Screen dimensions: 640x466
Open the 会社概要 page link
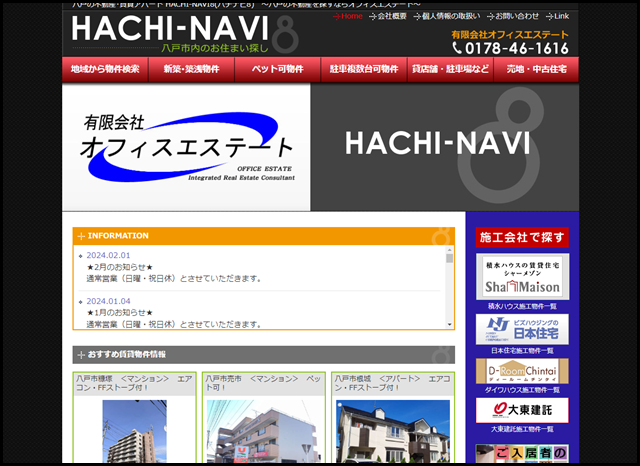coord(388,16)
